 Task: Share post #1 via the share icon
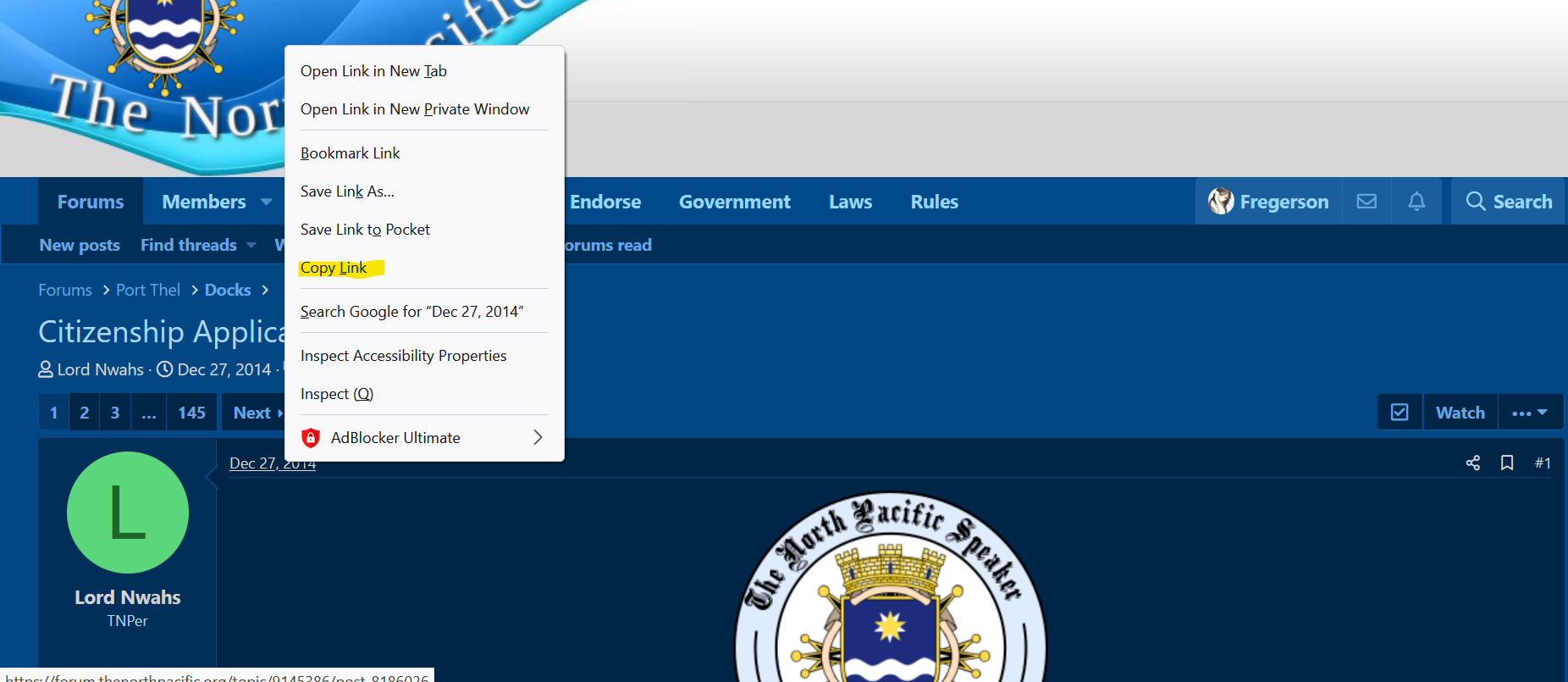tap(1473, 463)
